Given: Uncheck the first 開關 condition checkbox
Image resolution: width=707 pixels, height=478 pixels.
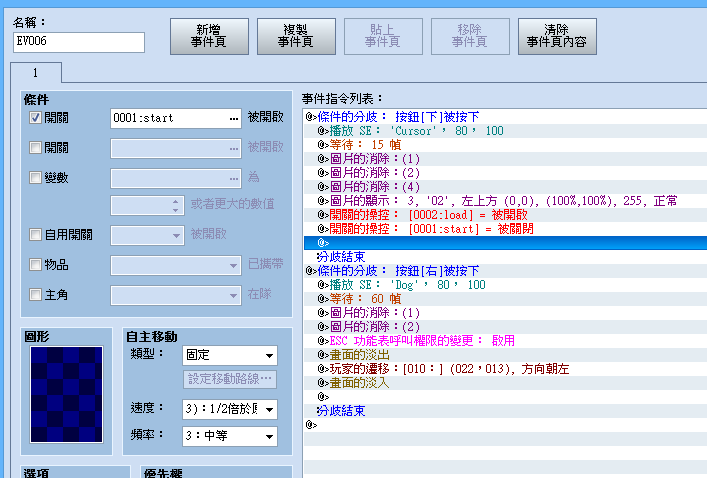Looking at the screenshot, I should tap(35, 118).
